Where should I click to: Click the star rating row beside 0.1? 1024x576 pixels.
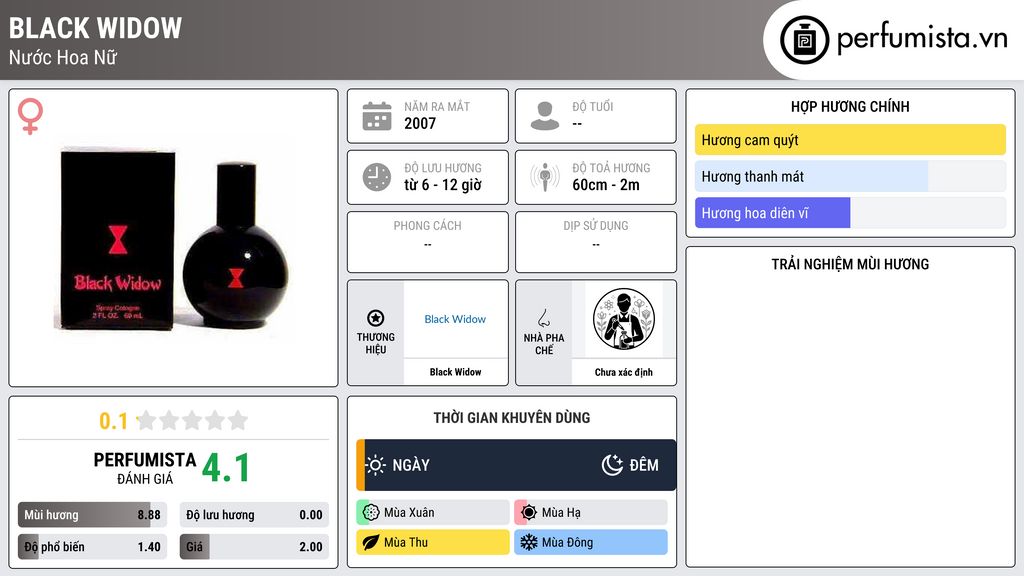pyautogui.click(x=193, y=420)
